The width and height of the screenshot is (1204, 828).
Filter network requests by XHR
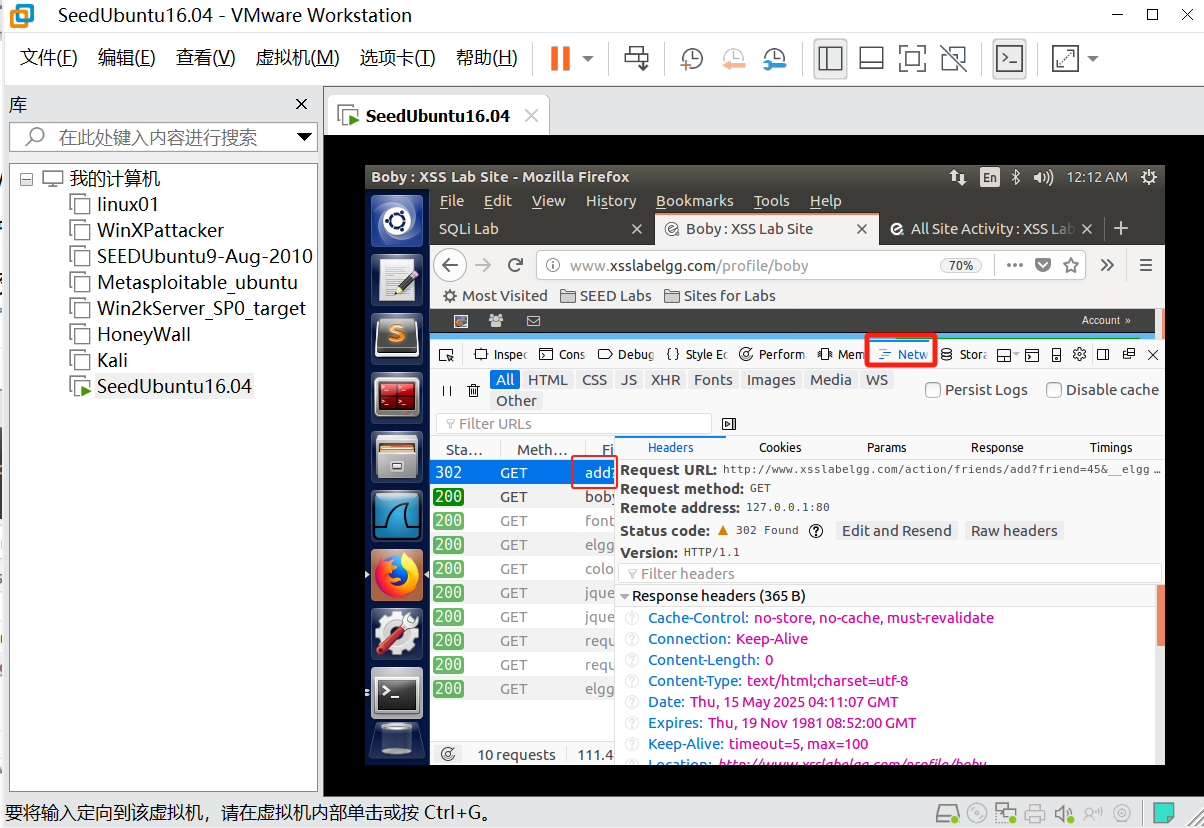665,380
